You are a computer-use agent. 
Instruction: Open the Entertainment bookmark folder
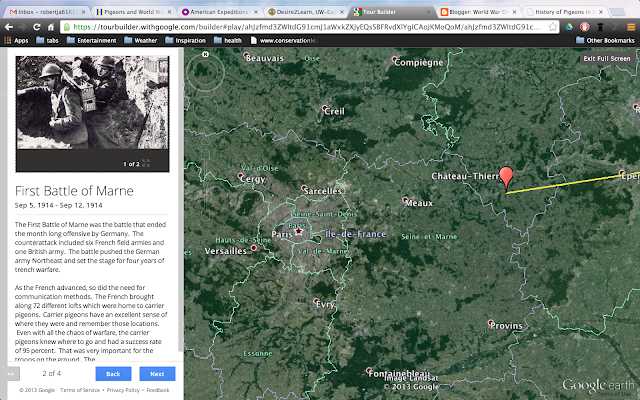click(91, 40)
